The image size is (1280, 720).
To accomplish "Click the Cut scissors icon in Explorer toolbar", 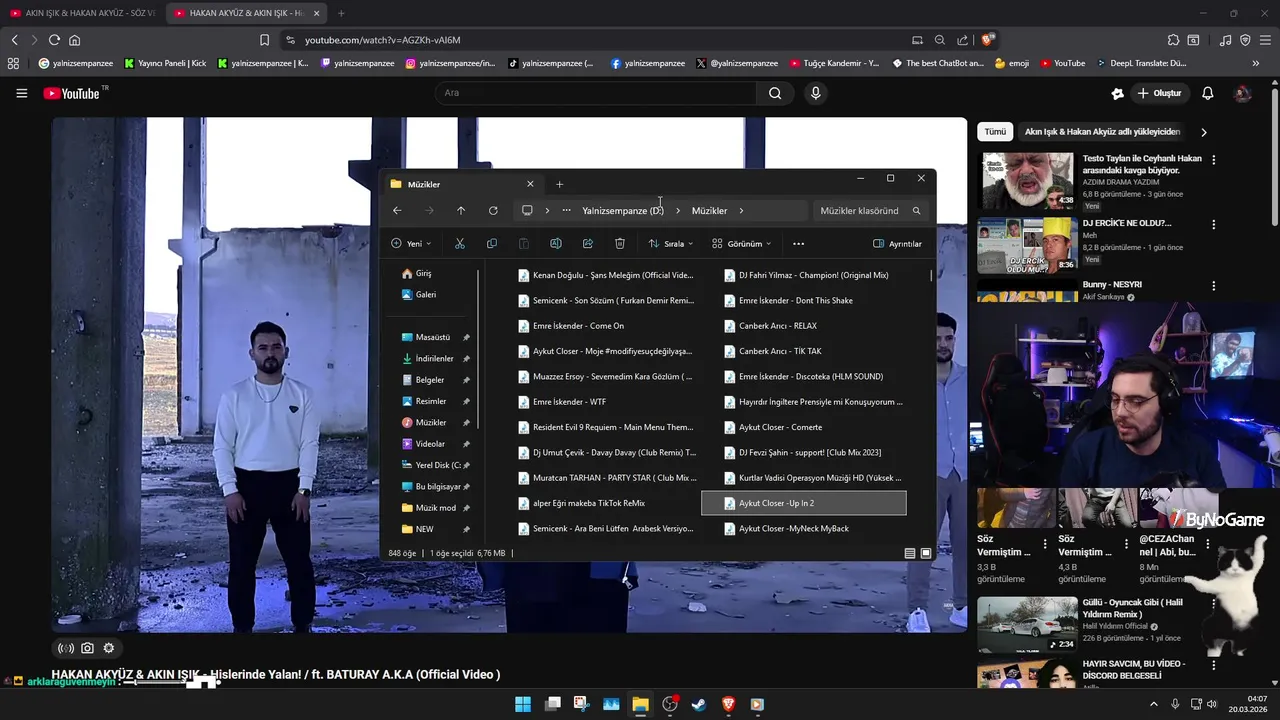I will coord(460,243).
